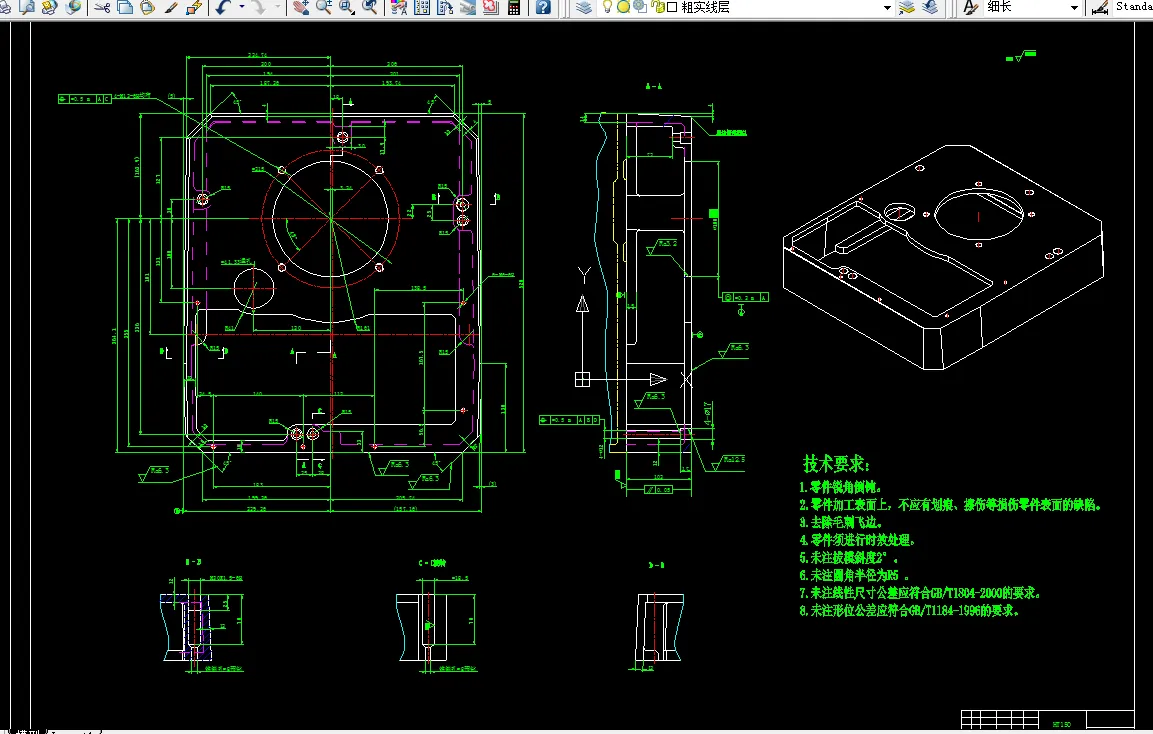
Task: Open the QuickCalc calculator icon
Action: click(x=514, y=7)
